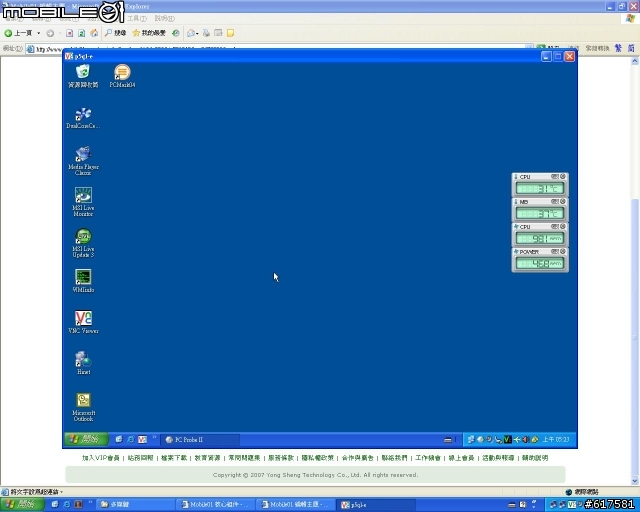
Task: Click the History icon in IE toolbar
Action: [176, 33]
